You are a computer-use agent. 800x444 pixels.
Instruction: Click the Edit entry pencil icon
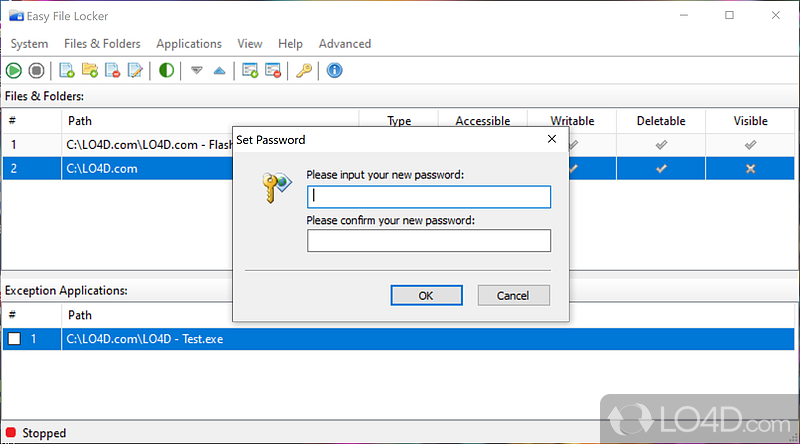pyautogui.click(x=135, y=70)
